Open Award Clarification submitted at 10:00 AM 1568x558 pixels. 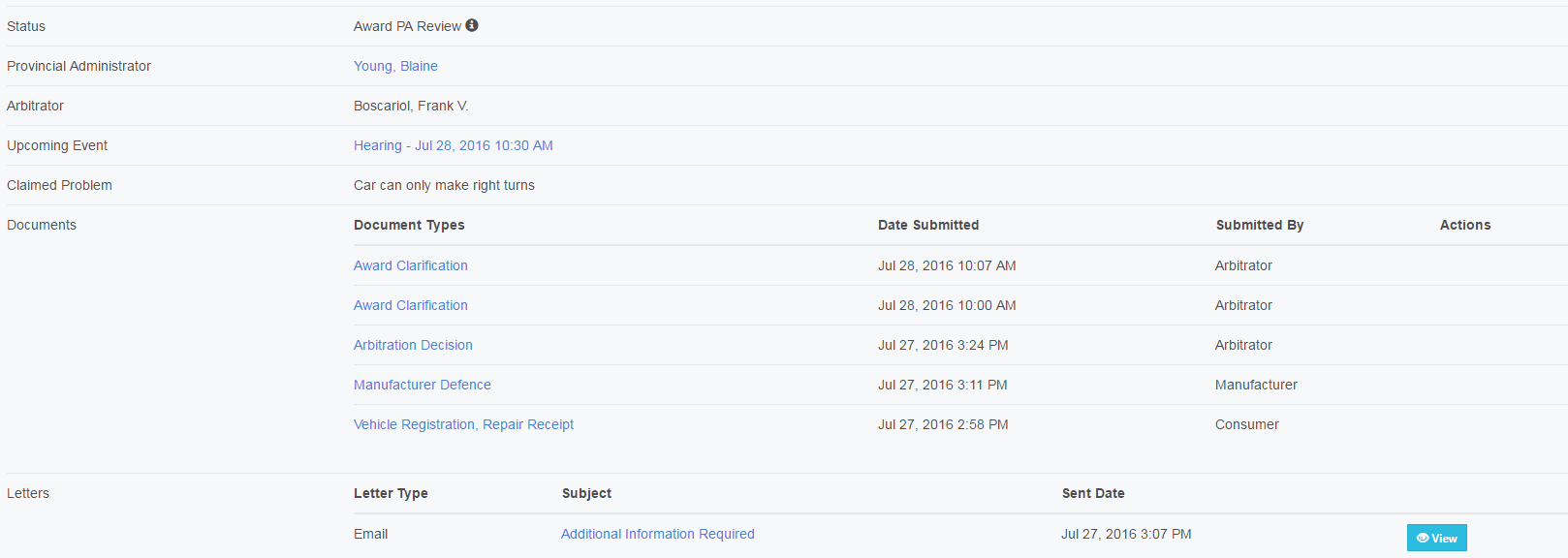coord(410,305)
